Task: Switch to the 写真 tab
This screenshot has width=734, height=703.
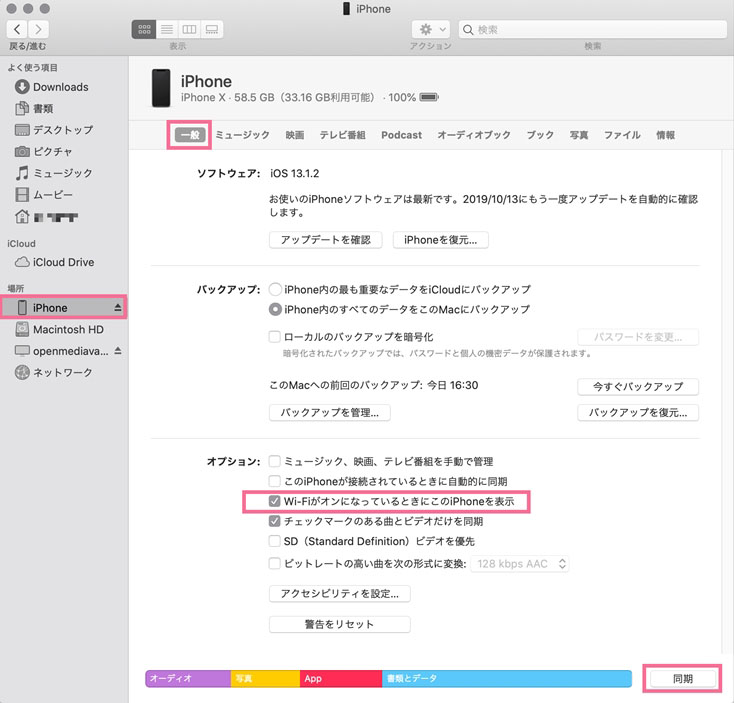Action: 579,135
